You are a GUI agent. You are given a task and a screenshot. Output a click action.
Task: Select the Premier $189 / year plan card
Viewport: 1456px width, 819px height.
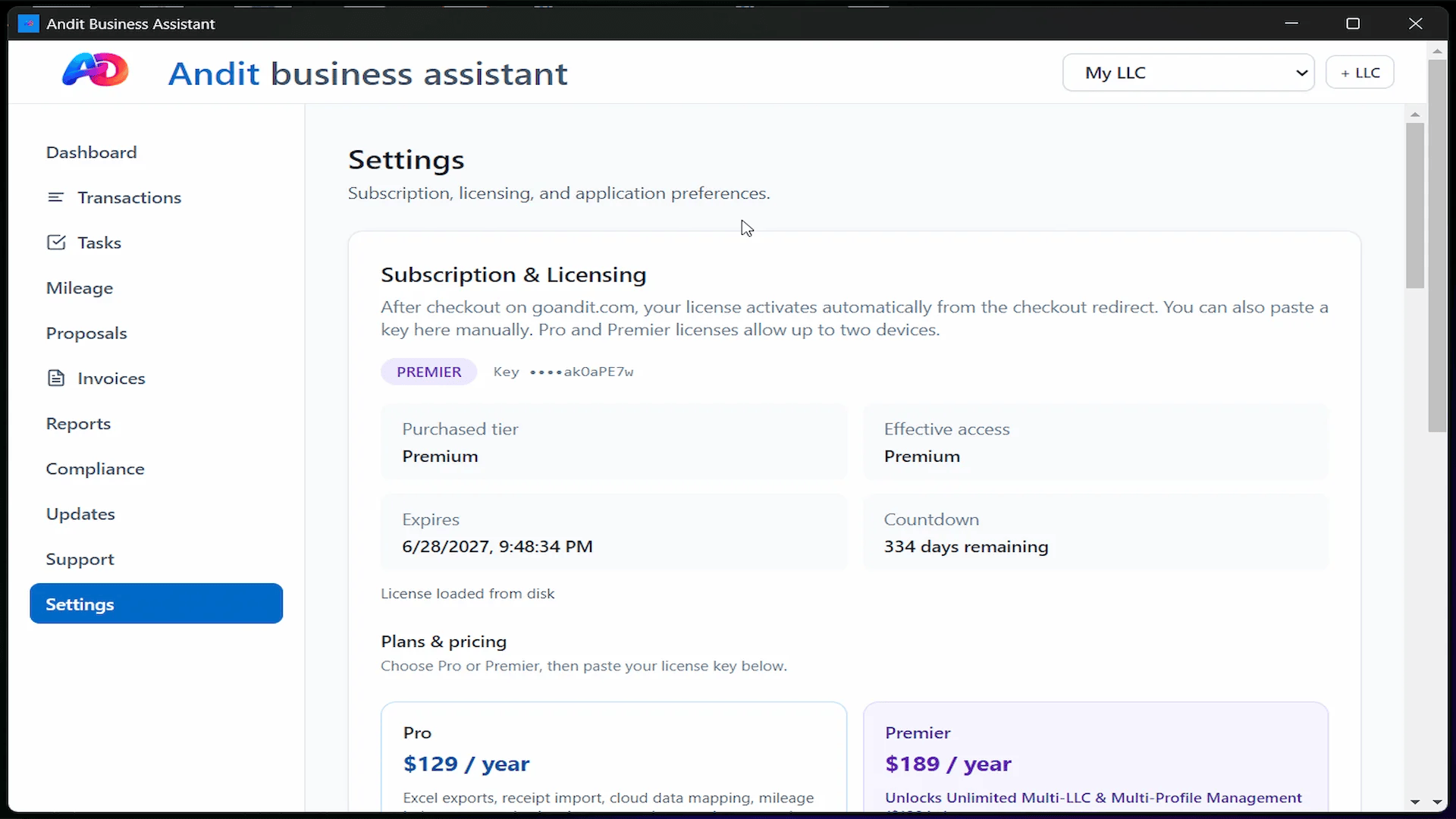point(1096,756)
